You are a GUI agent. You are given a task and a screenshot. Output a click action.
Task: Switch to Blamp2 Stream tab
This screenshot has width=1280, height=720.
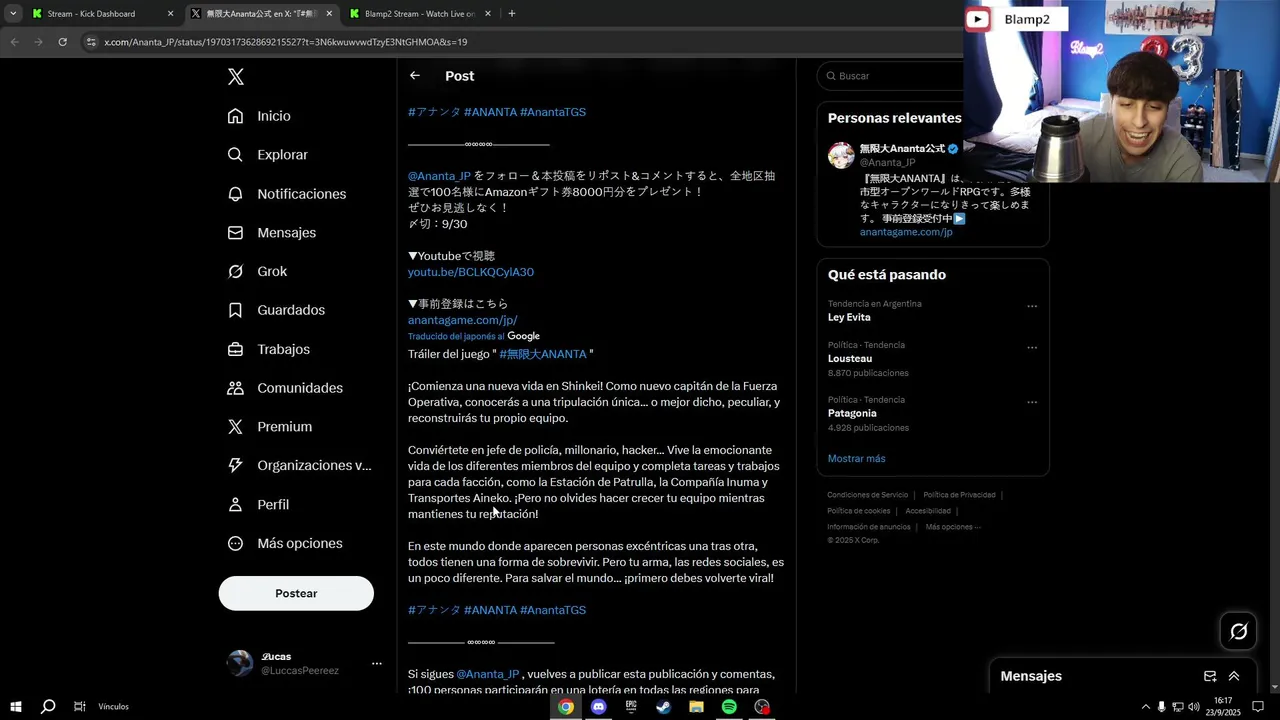(x=422, y=14)
